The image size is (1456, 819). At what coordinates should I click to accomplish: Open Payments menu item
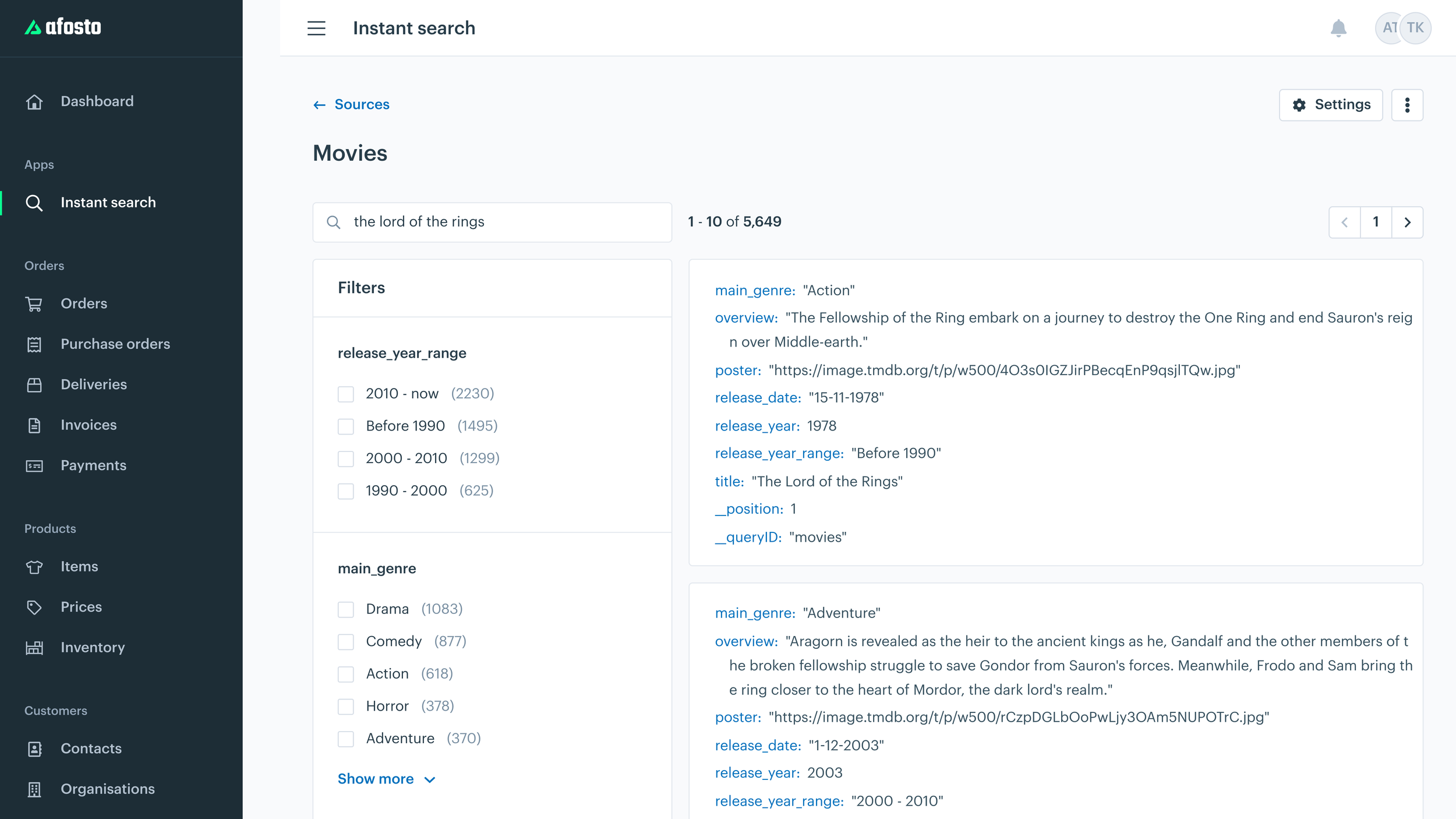(93, 465)
